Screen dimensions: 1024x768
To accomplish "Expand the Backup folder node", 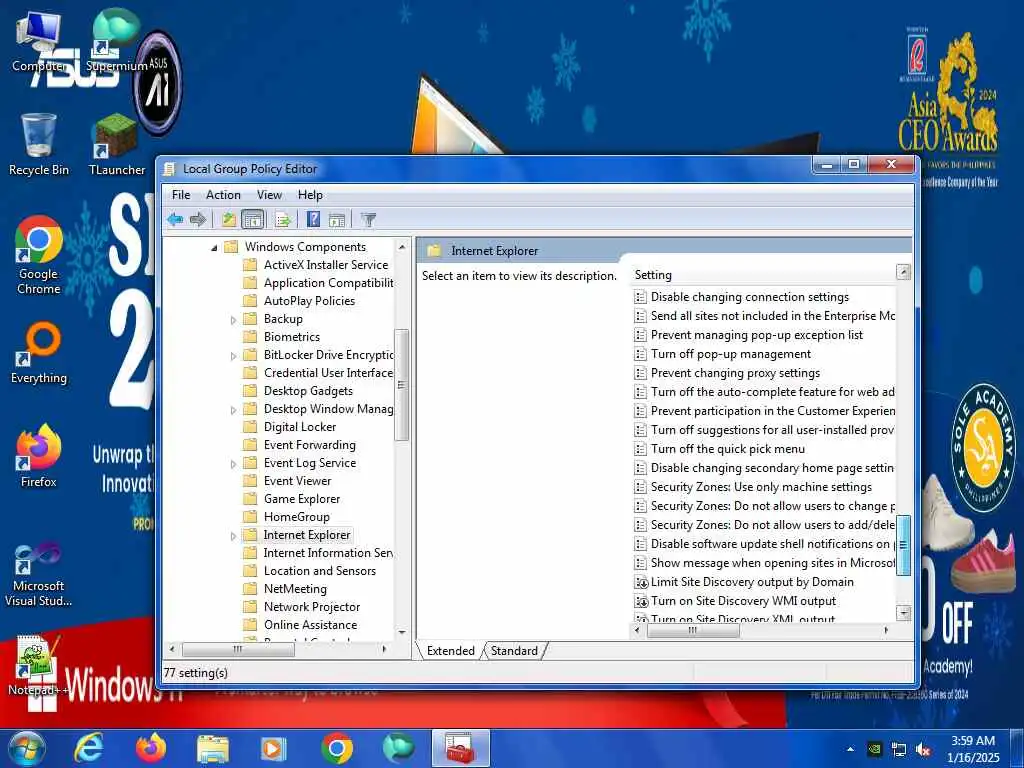I will click(x=233, y=320).
